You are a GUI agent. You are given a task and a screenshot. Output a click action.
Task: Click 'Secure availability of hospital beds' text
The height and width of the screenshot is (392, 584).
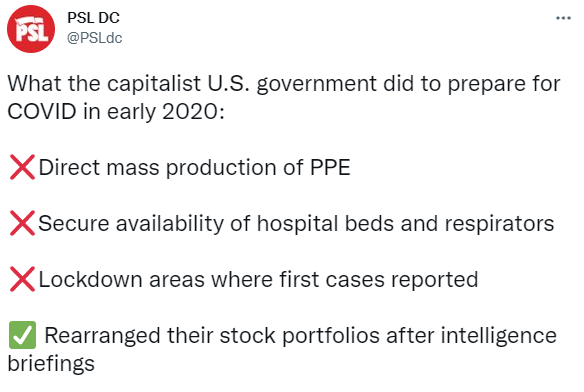216,224
